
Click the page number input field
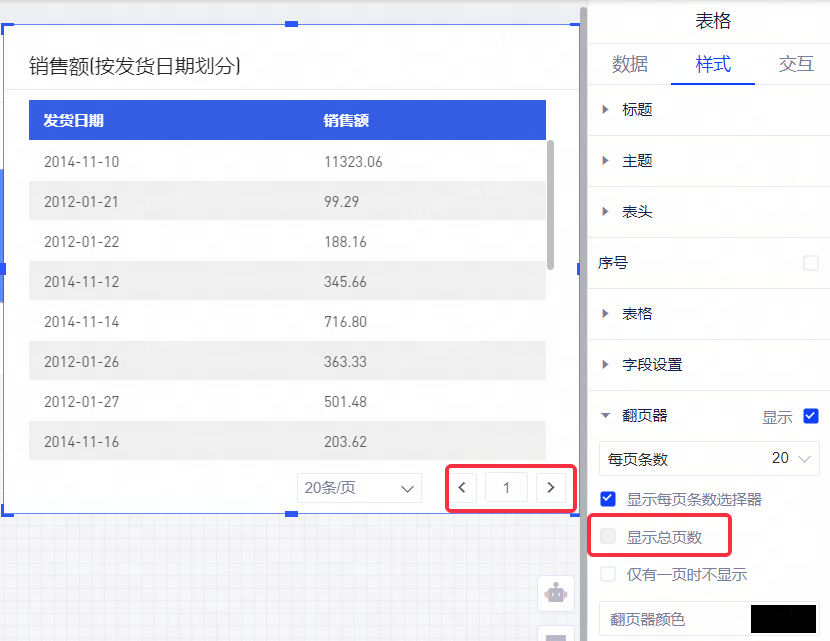[506, 488]
